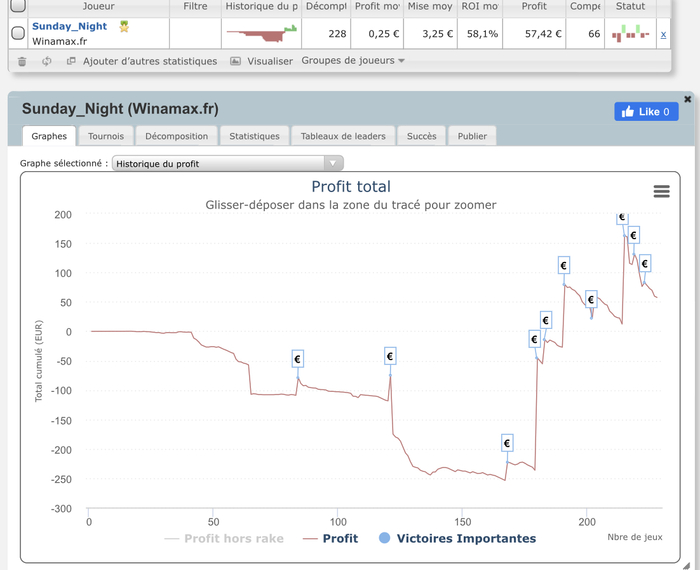The image size is (700, 570).
Task: Toggle Victoires Importantes legend series
Action: 458,539
